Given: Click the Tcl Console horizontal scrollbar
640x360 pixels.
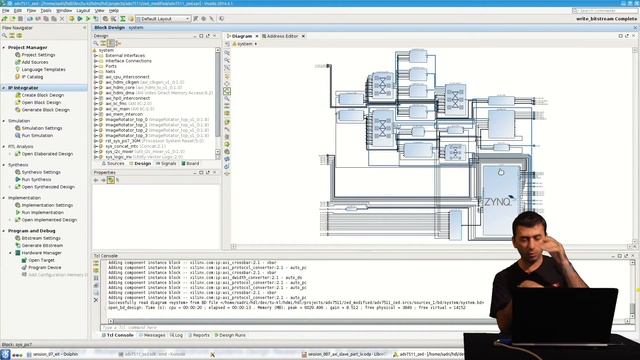Looking at the screenshot, I should click(302, 321).
